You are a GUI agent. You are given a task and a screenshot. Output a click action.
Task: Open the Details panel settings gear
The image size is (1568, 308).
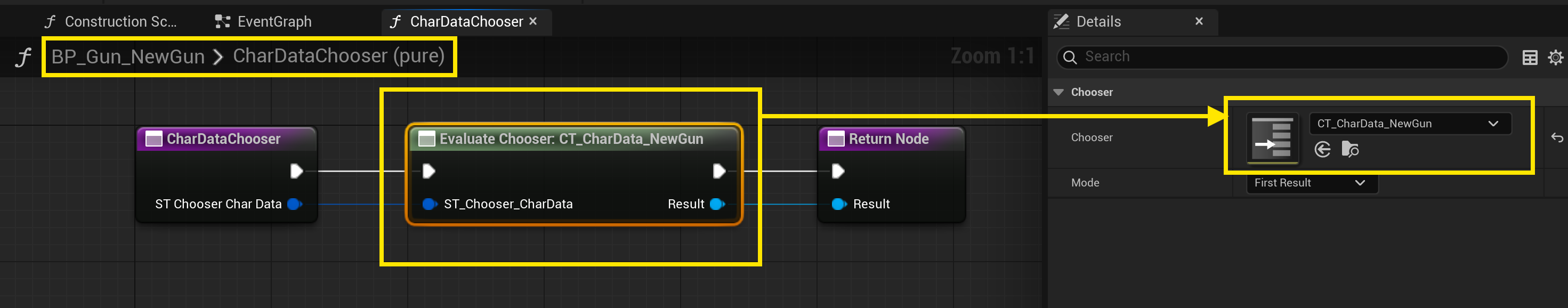pos(1555,57)
